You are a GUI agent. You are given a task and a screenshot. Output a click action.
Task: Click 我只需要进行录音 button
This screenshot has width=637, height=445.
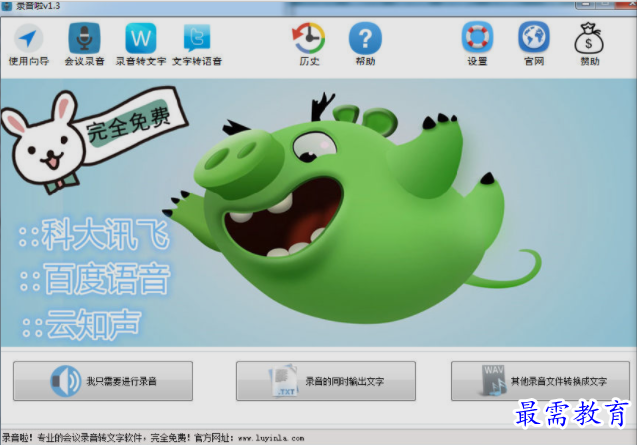(103, 381)
